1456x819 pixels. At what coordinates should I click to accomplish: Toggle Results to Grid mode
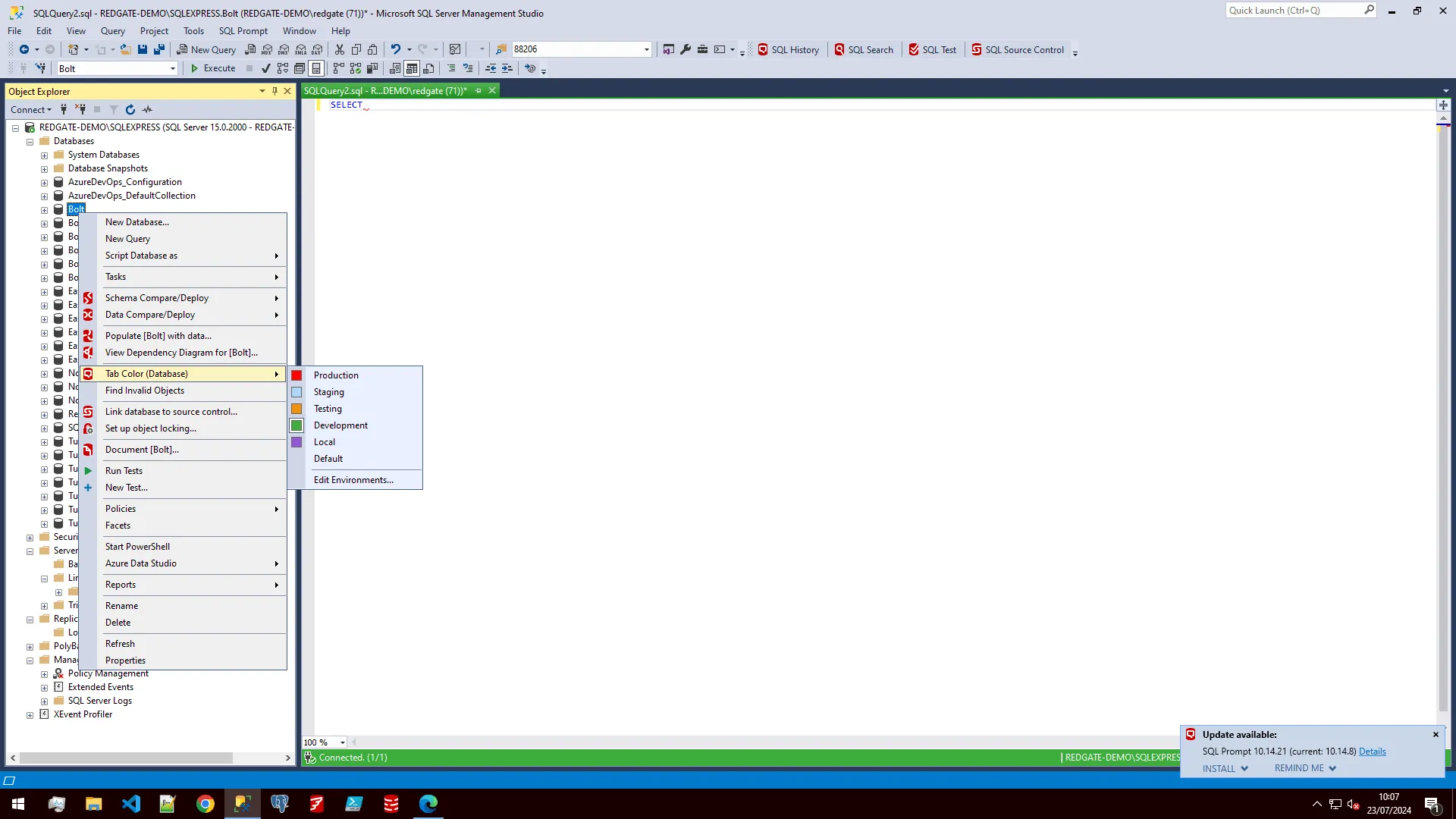pyautogui.click(x=412, y=68)
